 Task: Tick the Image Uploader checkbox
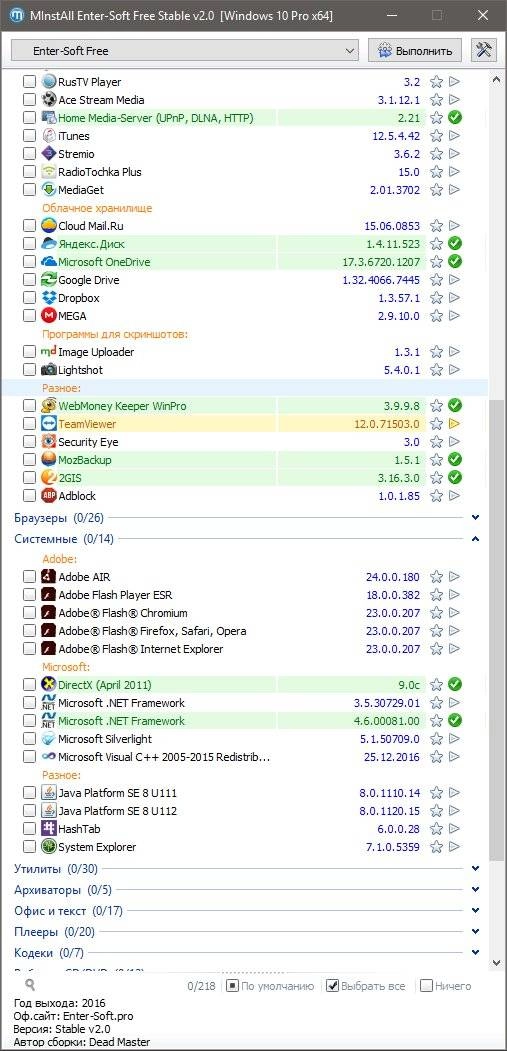click(30, 352)
